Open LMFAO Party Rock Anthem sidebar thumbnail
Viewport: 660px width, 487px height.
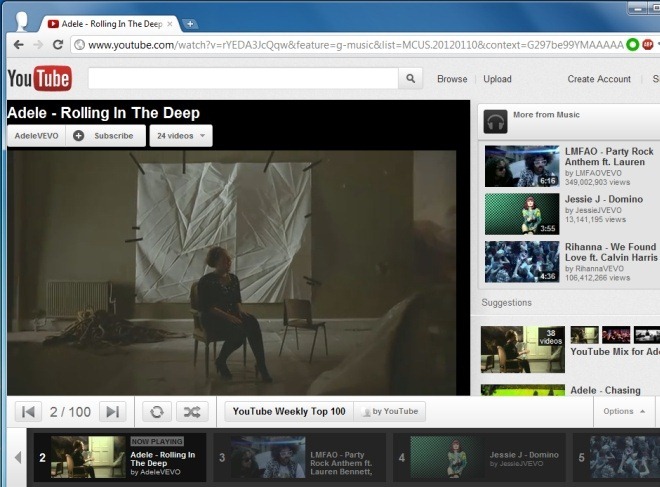(522, 166)
